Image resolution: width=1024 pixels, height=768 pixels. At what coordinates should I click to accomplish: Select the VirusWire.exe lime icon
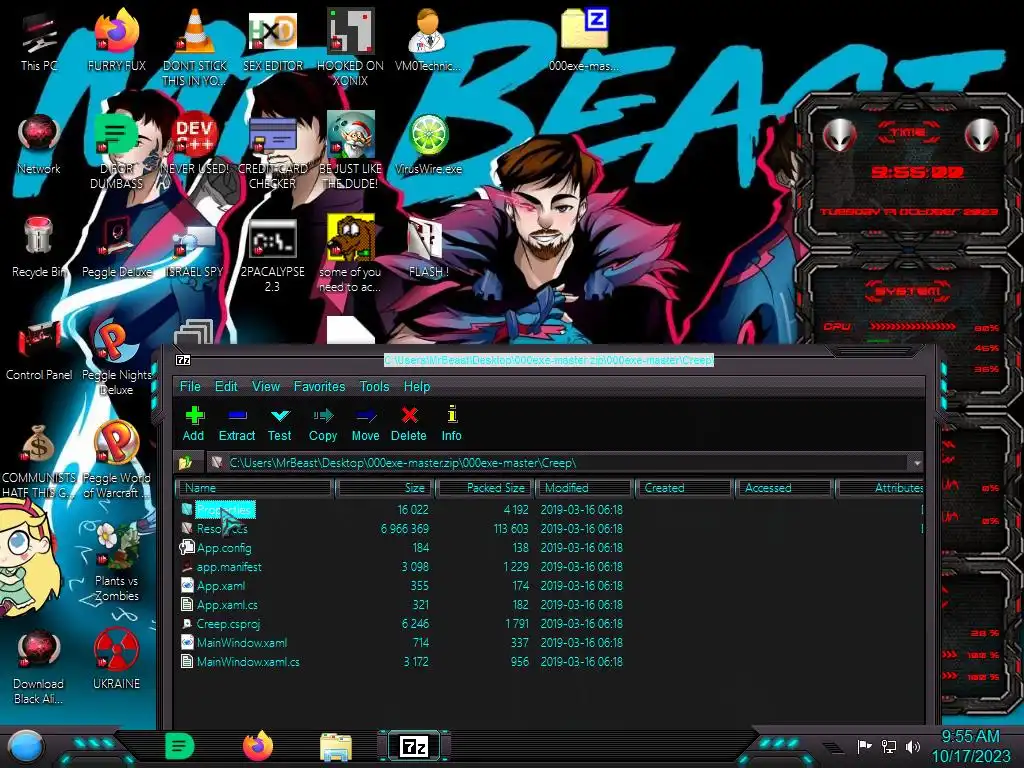(x=428, y=145)
